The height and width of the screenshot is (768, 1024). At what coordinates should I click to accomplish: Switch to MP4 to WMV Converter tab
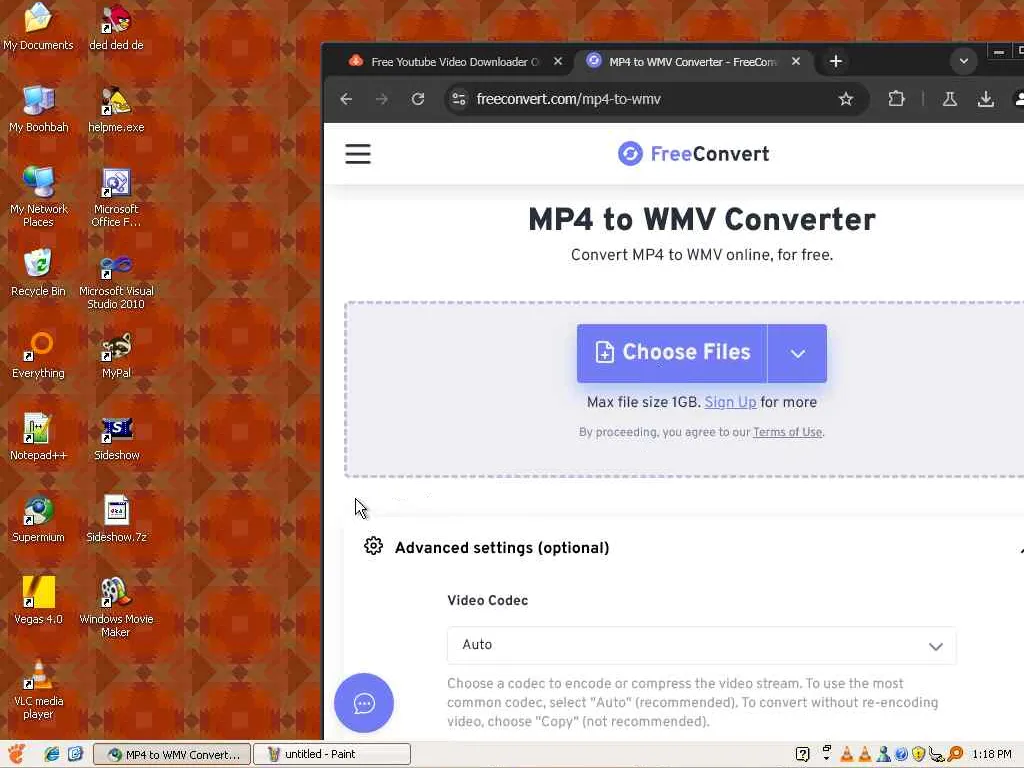694,62
